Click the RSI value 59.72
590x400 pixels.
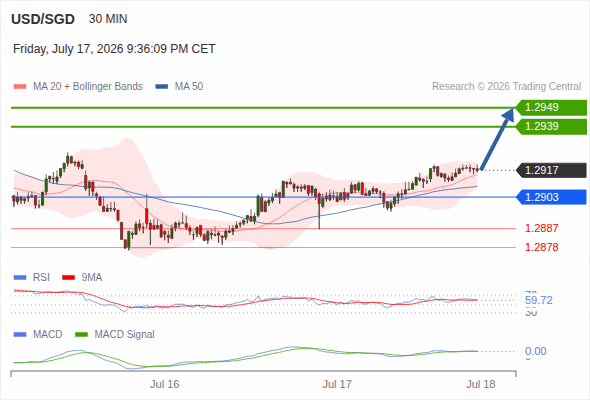tap(539, 300)
